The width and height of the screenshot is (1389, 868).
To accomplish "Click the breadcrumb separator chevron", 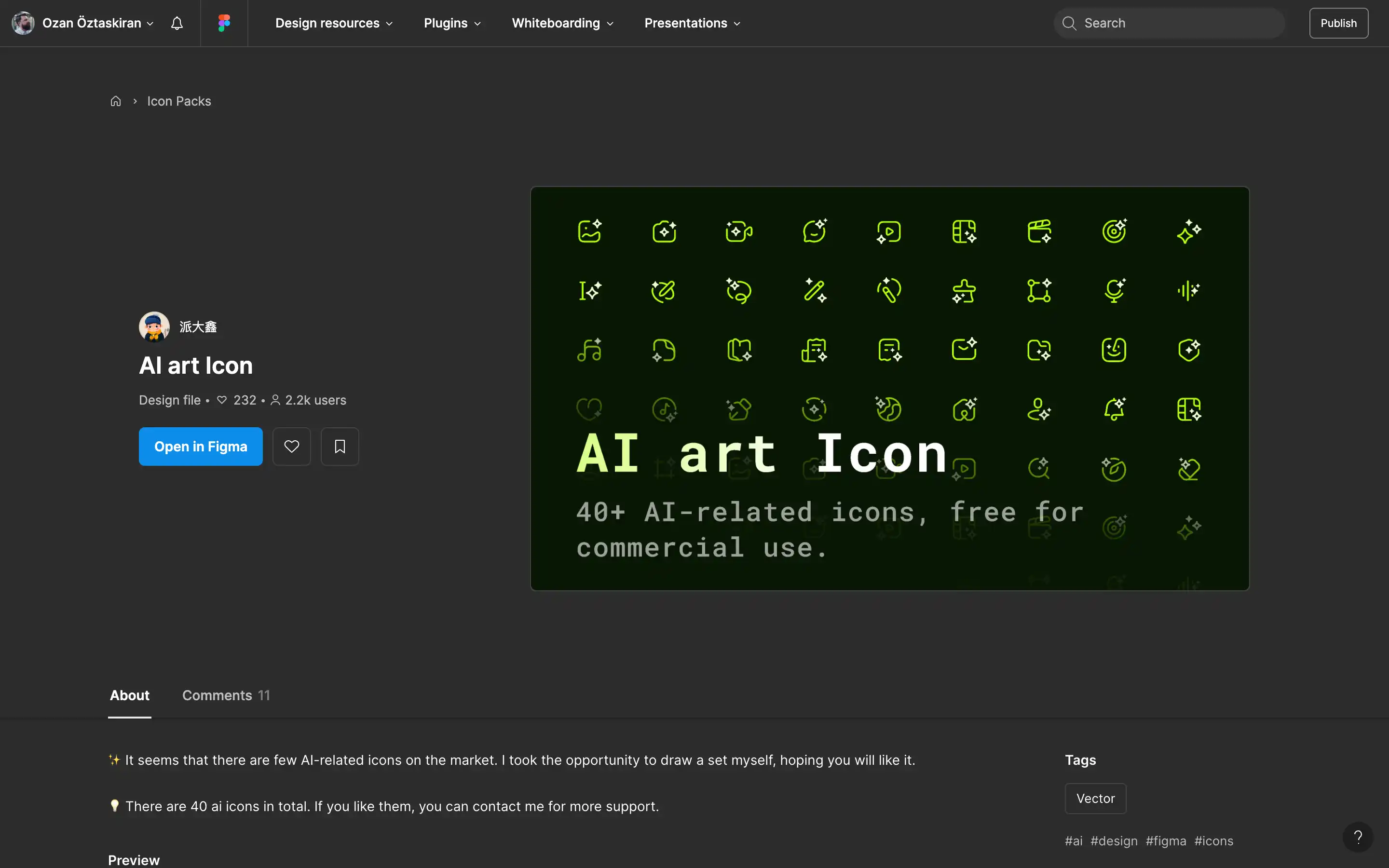I will [x=135, y=101].
